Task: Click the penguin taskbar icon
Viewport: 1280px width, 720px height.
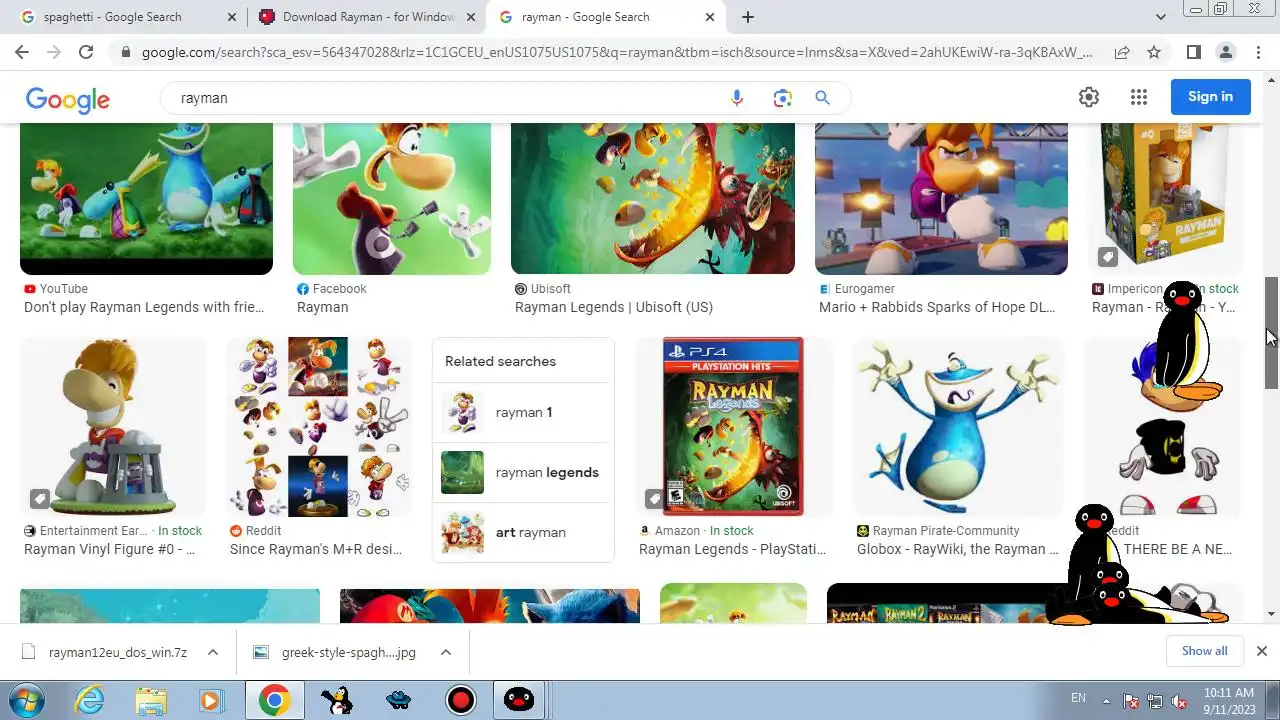Action: (x=337, y=700)
